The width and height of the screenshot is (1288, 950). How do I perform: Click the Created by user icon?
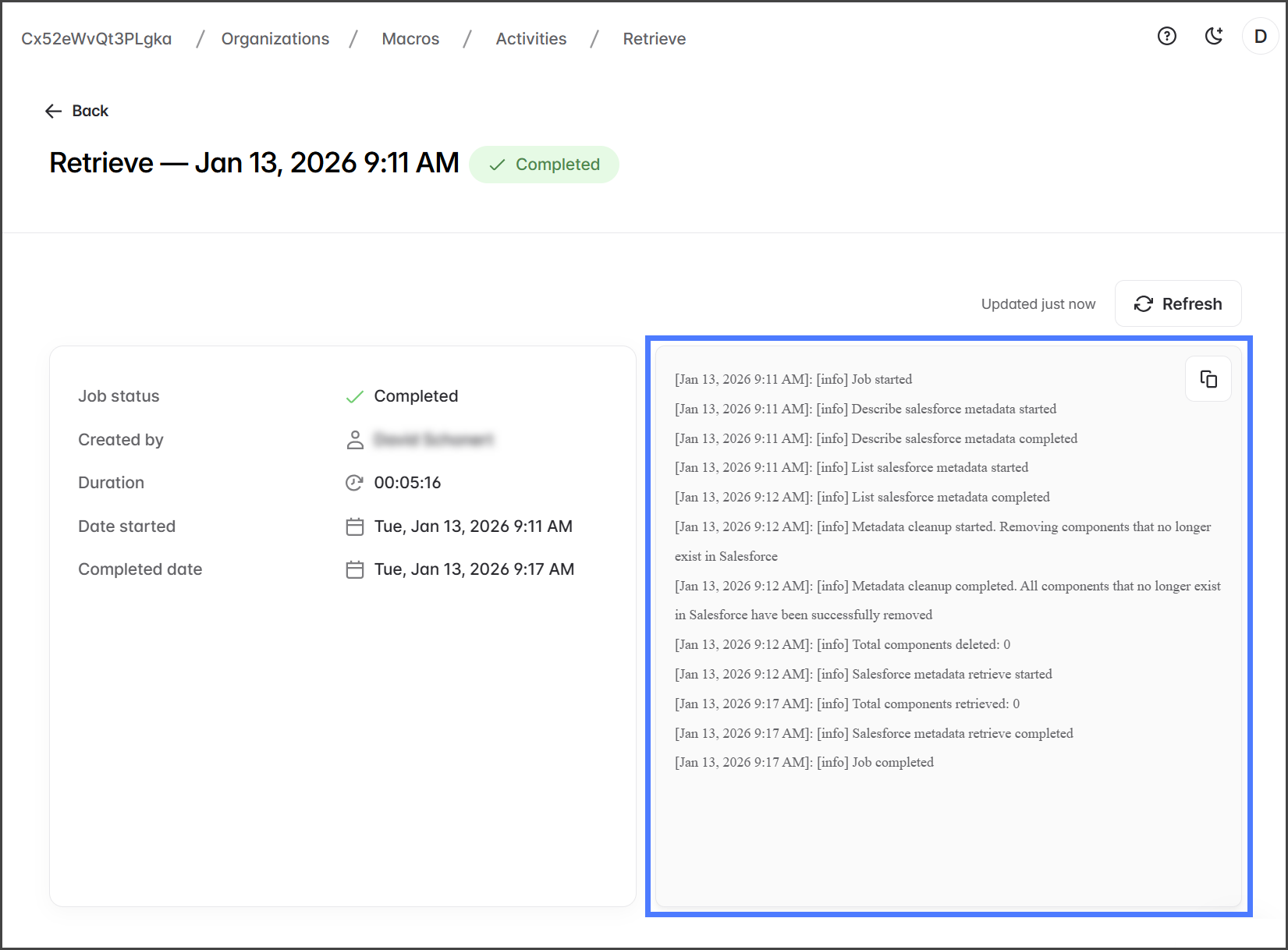click(354, 440)
